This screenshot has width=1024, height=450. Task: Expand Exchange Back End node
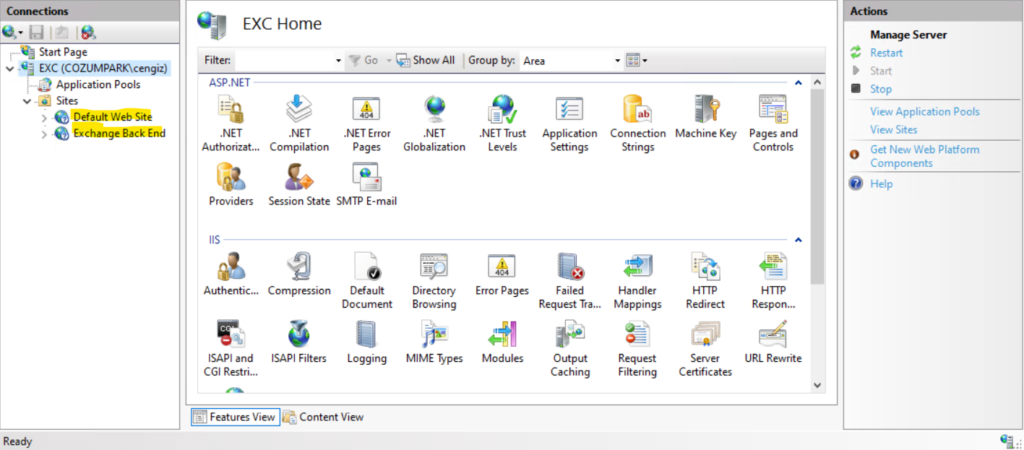44,134
